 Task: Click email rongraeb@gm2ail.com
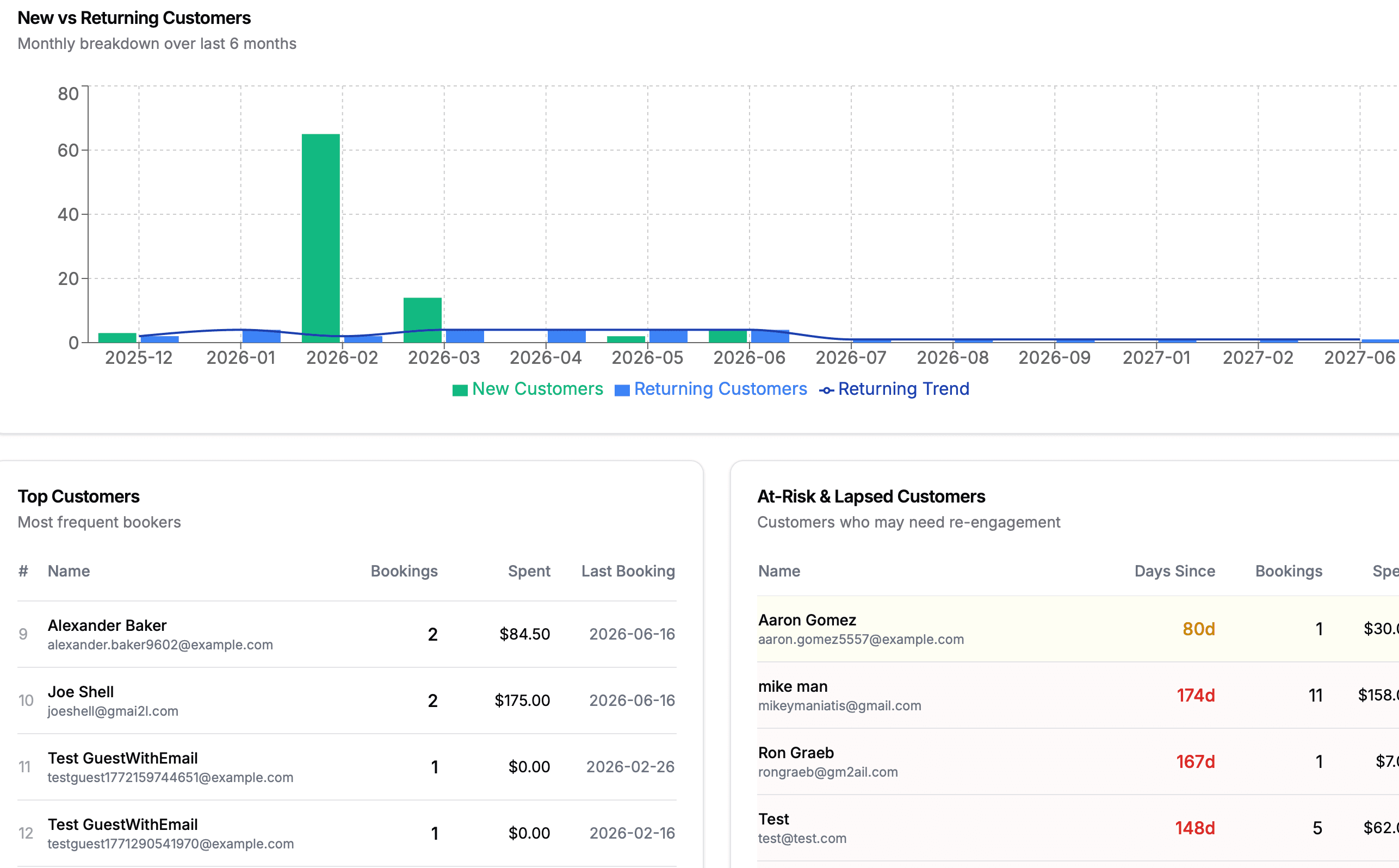click(828, 772)
